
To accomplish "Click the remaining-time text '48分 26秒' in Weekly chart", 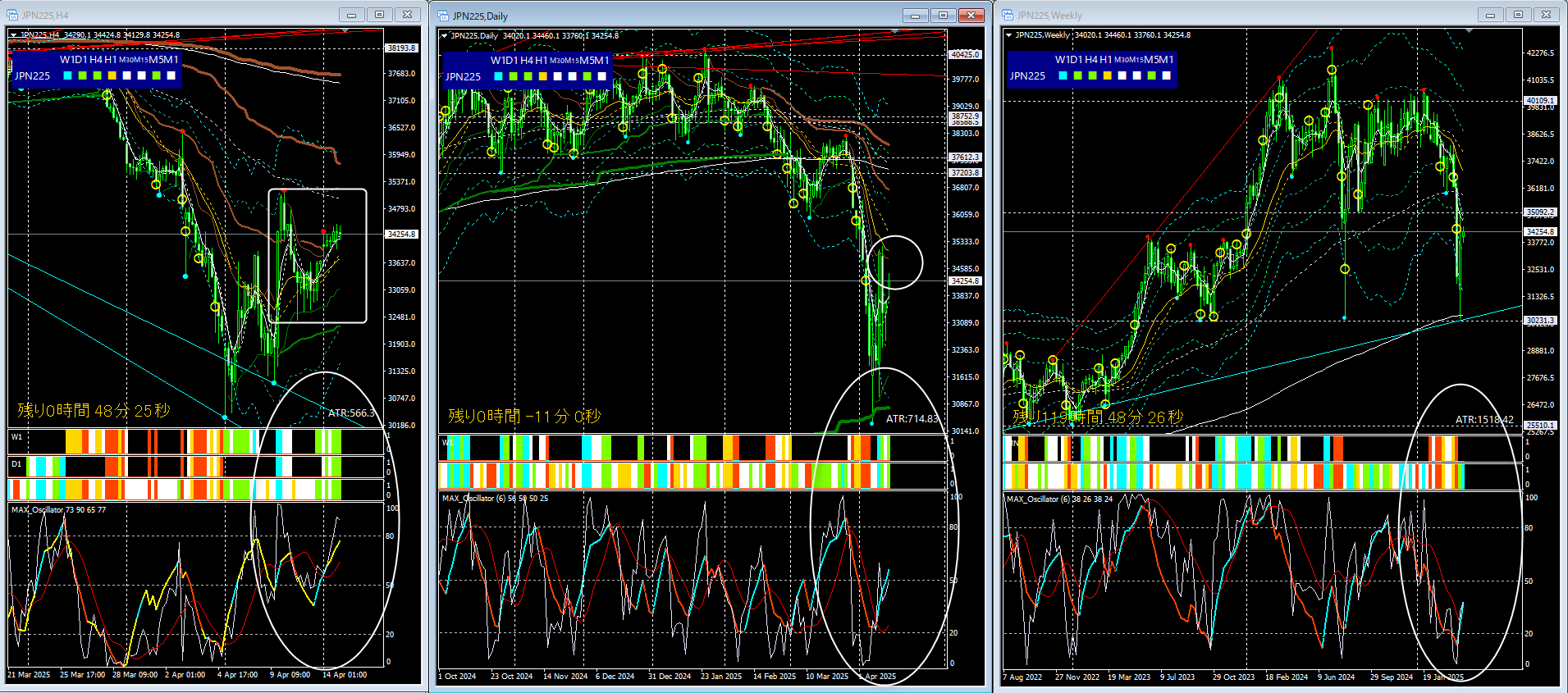I will [1145, 417].
